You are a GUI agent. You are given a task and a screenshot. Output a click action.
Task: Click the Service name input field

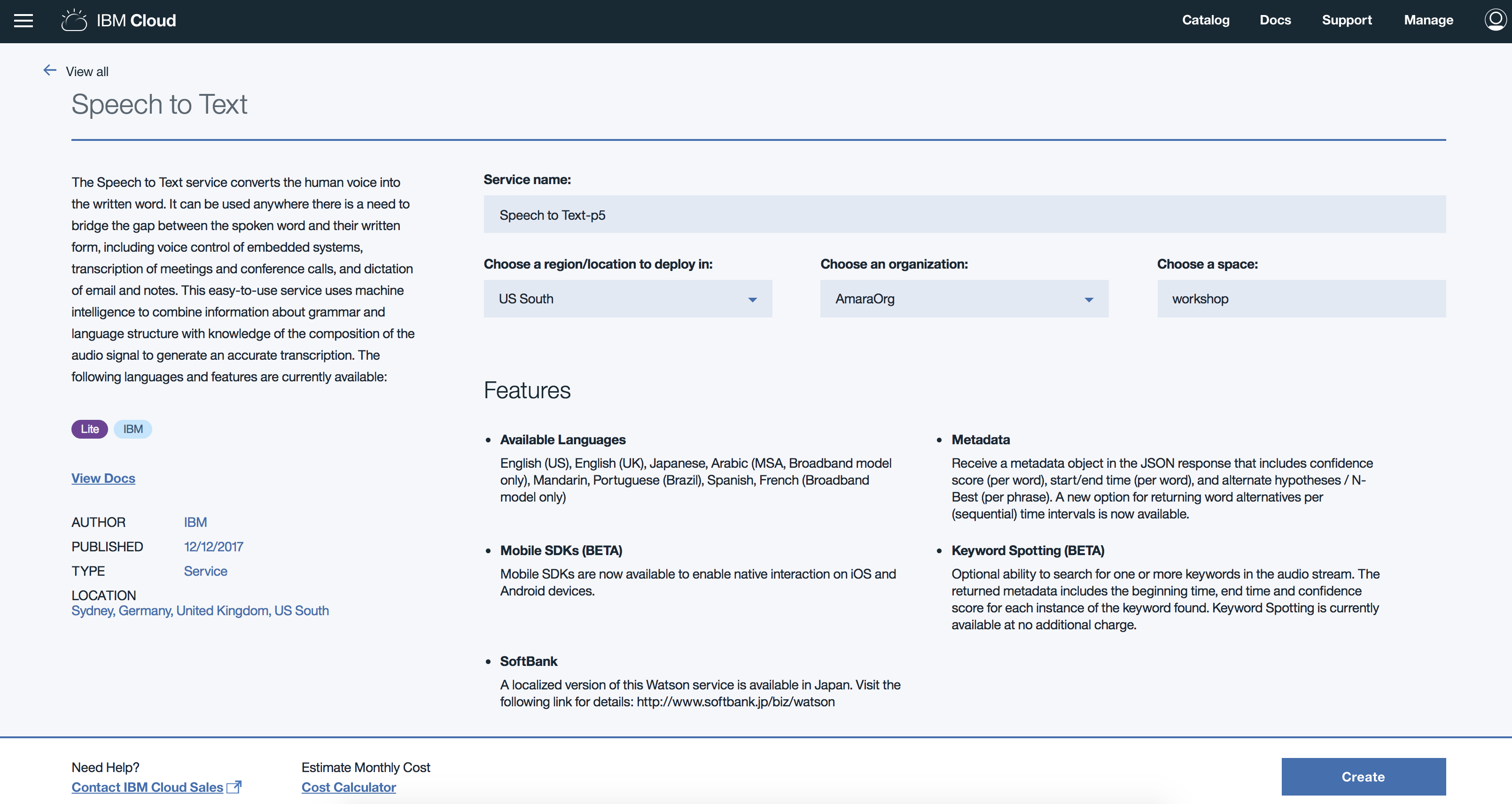[x=964, y=215]
